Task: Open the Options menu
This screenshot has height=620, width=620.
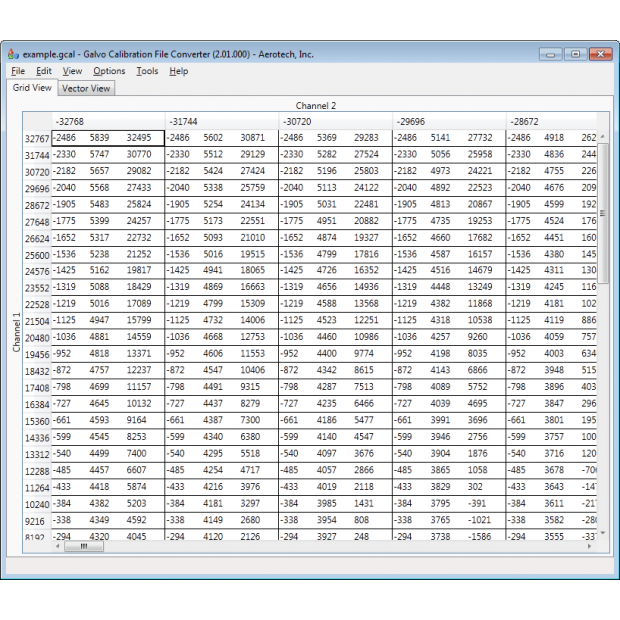Action: [x=109, y=71]
